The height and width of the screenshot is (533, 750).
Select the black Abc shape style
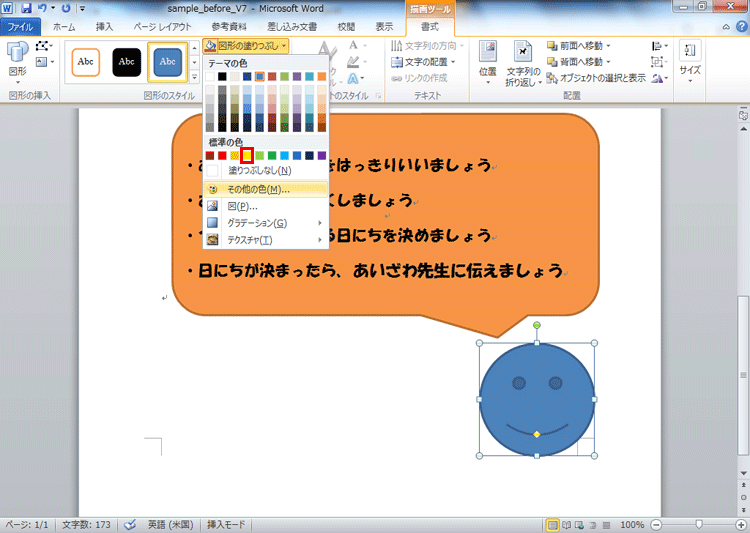coord(126,62)
